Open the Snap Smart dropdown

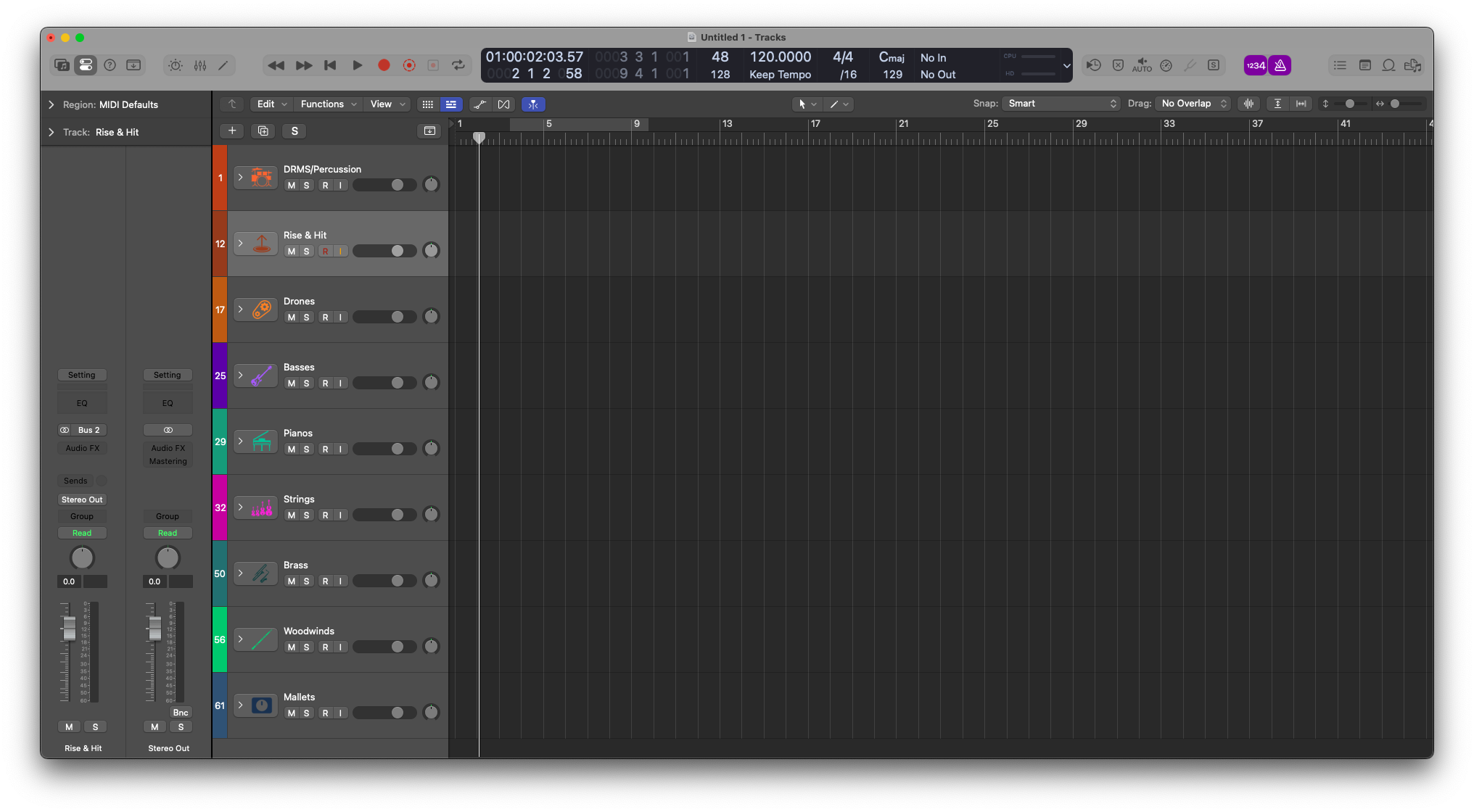point(1061,104)
